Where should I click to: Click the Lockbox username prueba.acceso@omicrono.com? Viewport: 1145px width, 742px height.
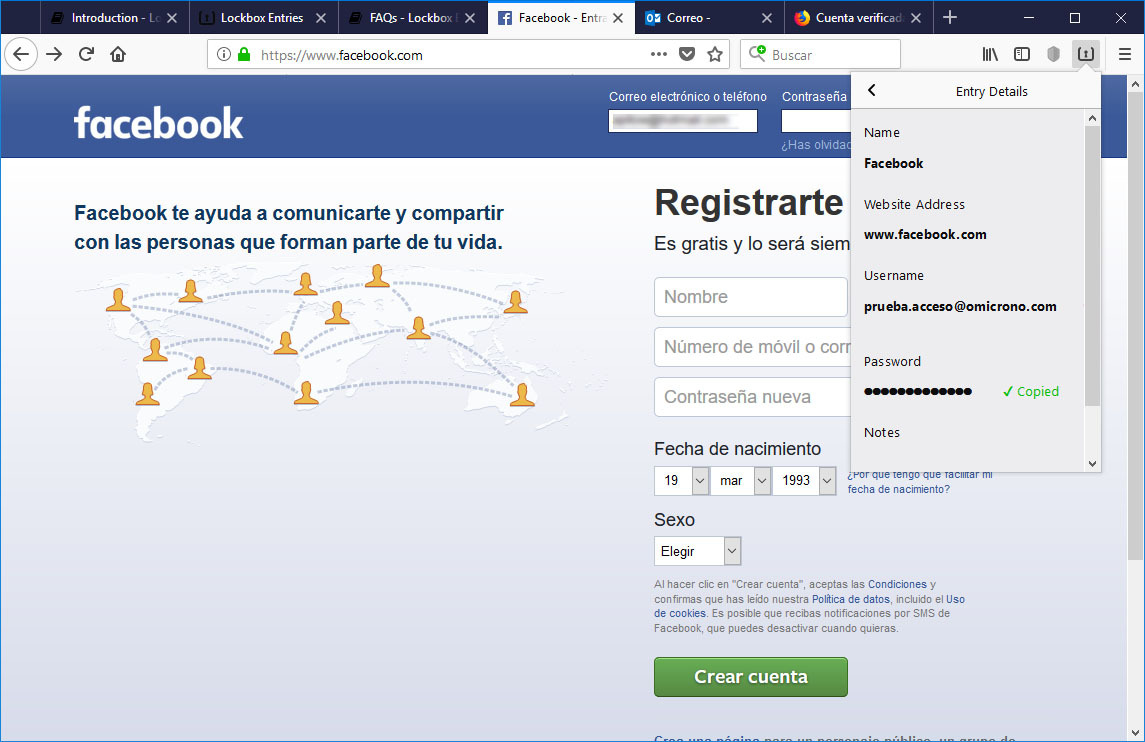[960, 307]
